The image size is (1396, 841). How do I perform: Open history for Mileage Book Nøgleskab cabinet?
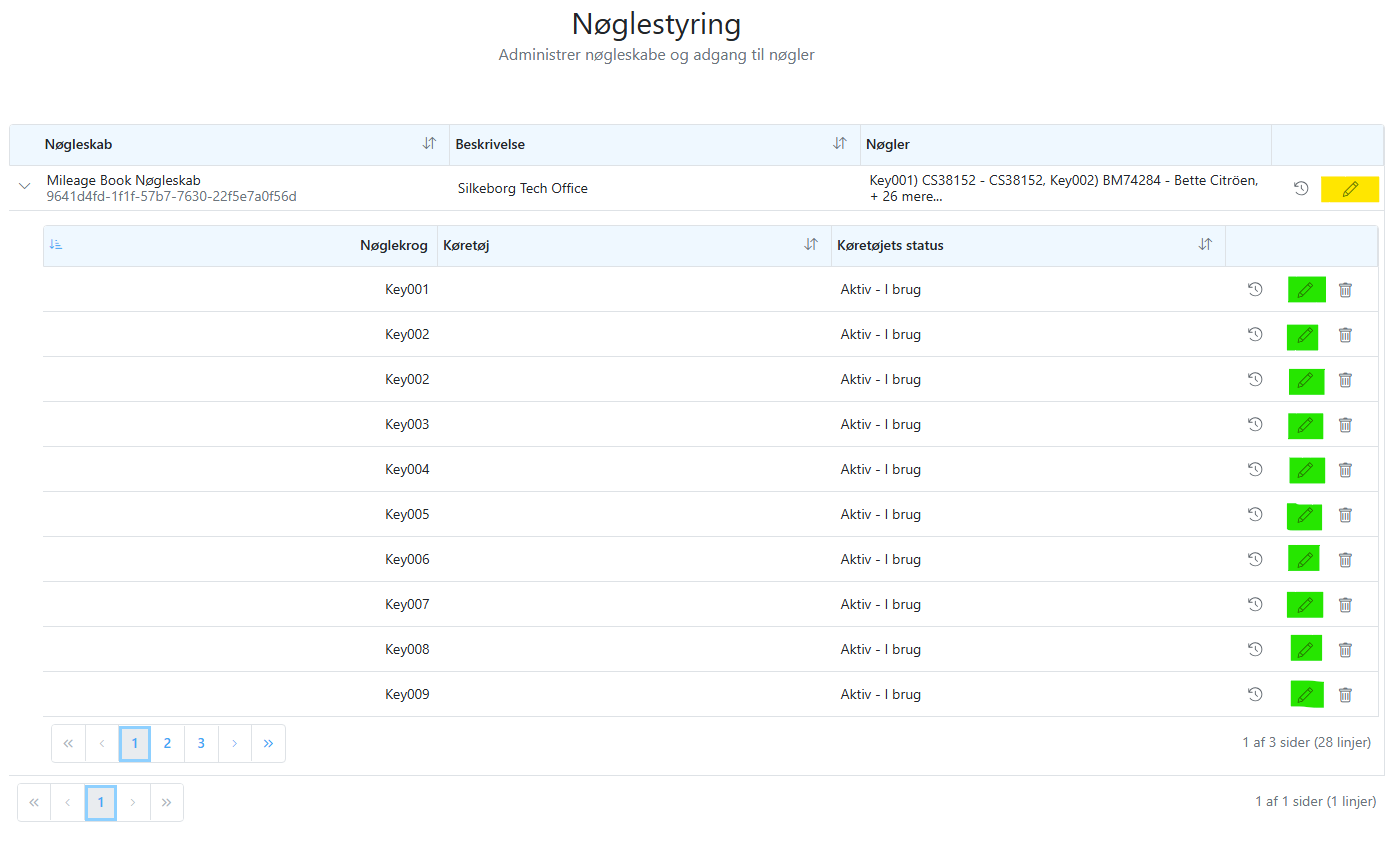click(x=1301, y=188)
